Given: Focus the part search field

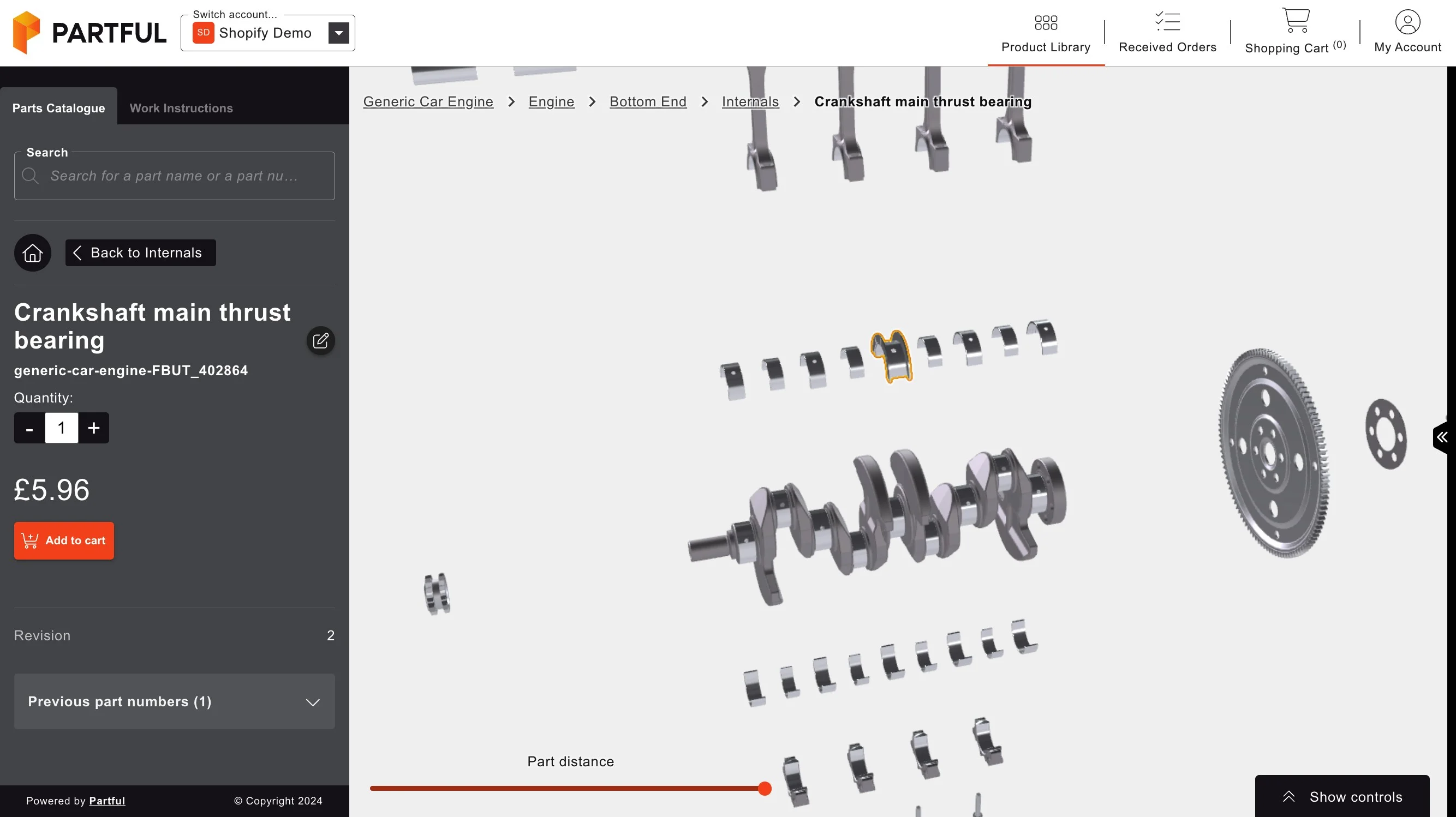Looking at the screenshot, I should (175, 176).
